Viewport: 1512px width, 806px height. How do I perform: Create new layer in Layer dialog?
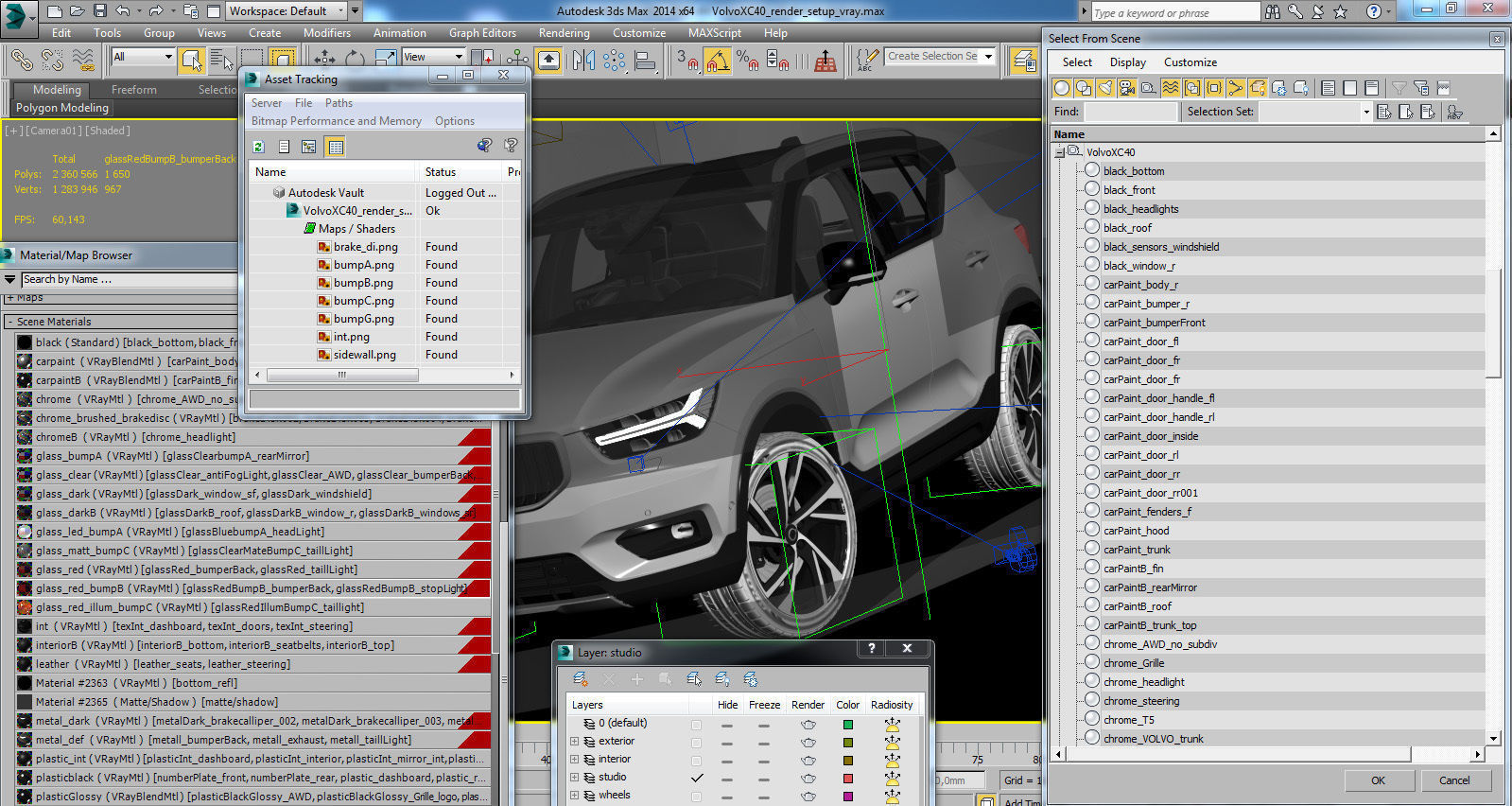[581, 679]
